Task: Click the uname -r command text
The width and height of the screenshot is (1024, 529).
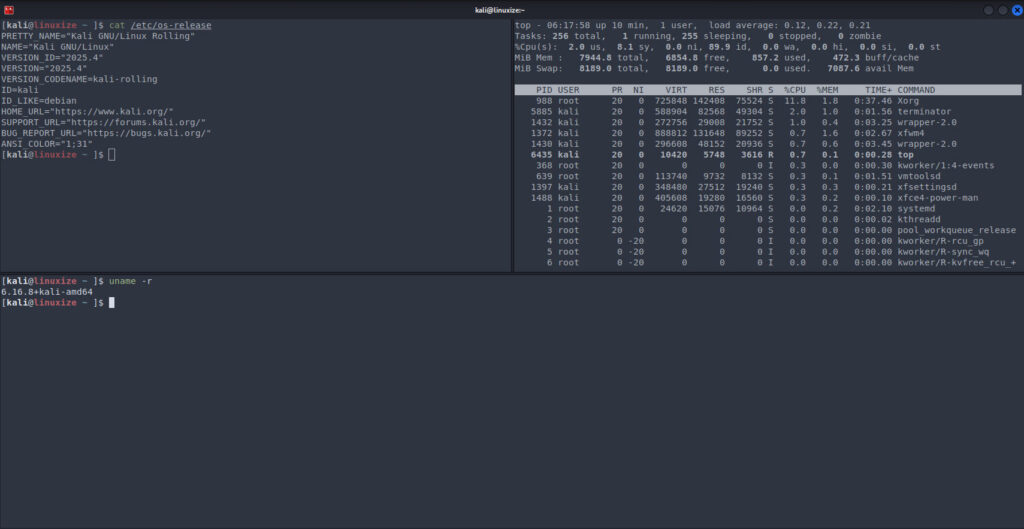Action: 131,281
